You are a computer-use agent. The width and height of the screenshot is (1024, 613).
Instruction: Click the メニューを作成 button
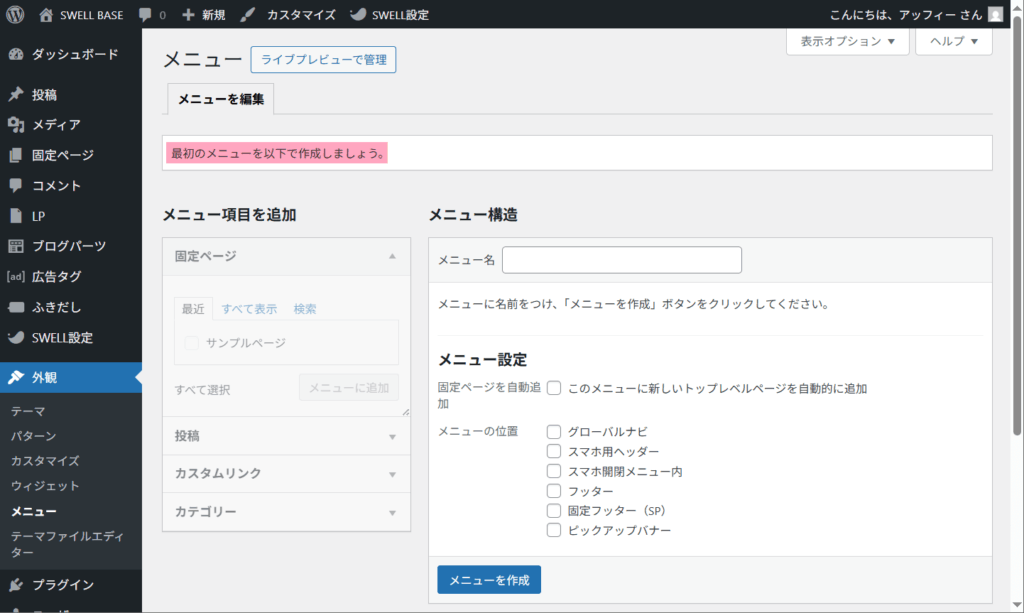tap(489, 580)
